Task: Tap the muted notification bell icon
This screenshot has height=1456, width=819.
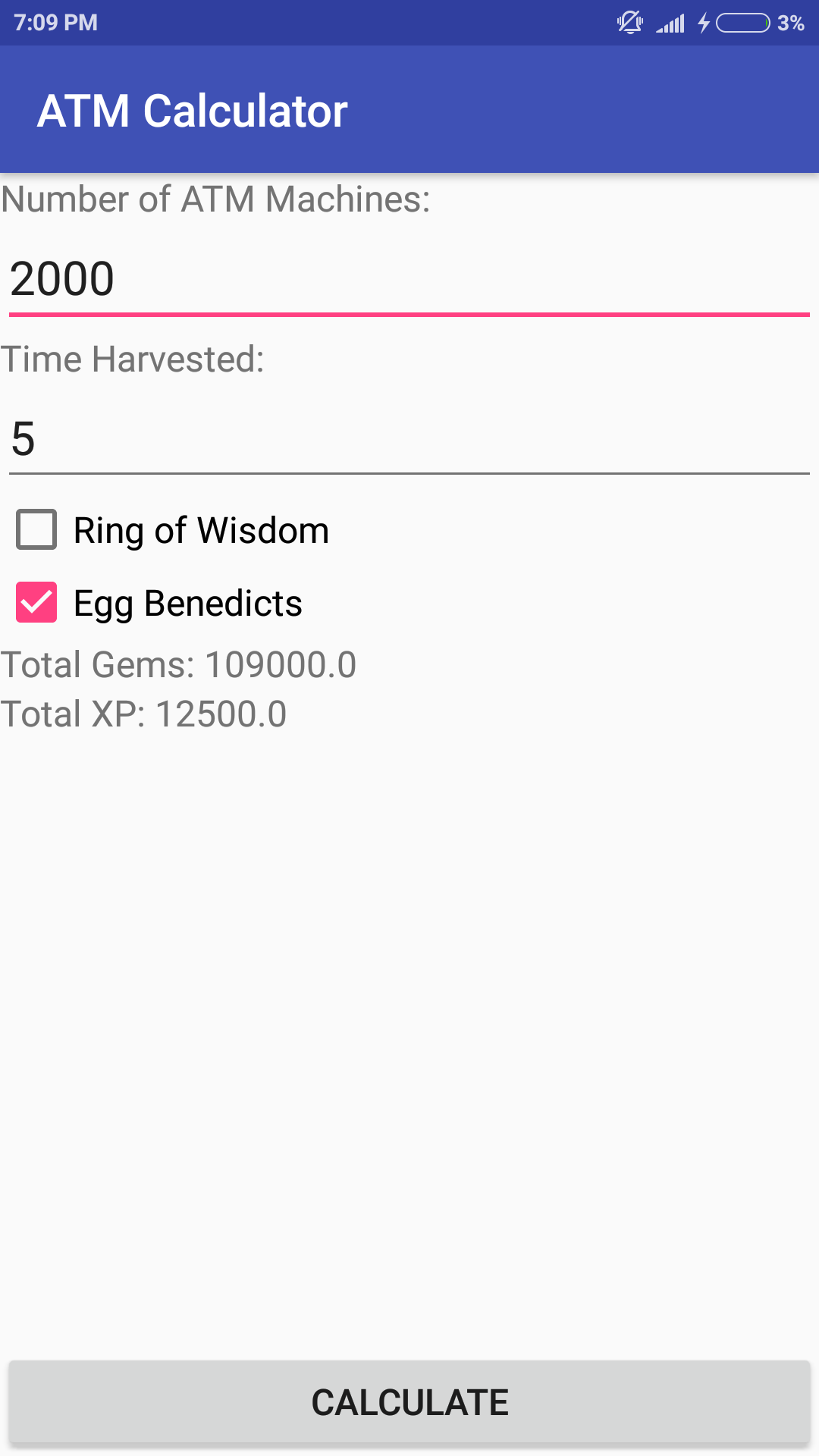Action: [x=629, y=23]
